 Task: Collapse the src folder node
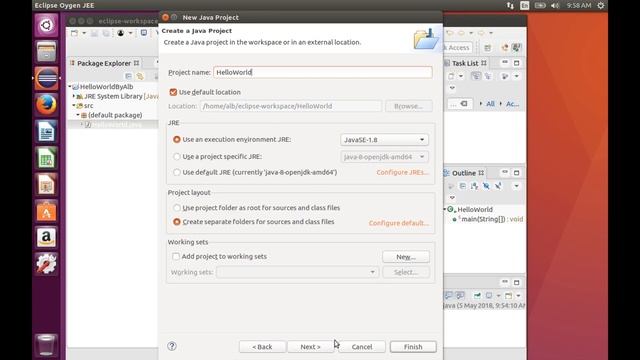[x=74, y=105]
